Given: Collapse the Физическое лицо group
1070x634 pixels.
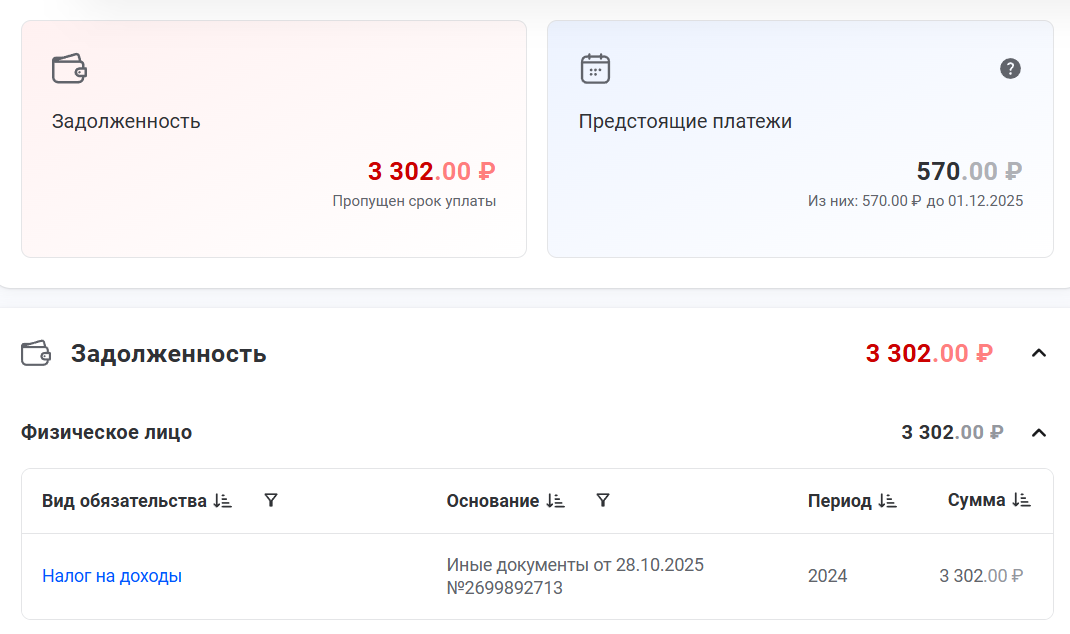Looking at the screenshot, I should click(1039, 433).
